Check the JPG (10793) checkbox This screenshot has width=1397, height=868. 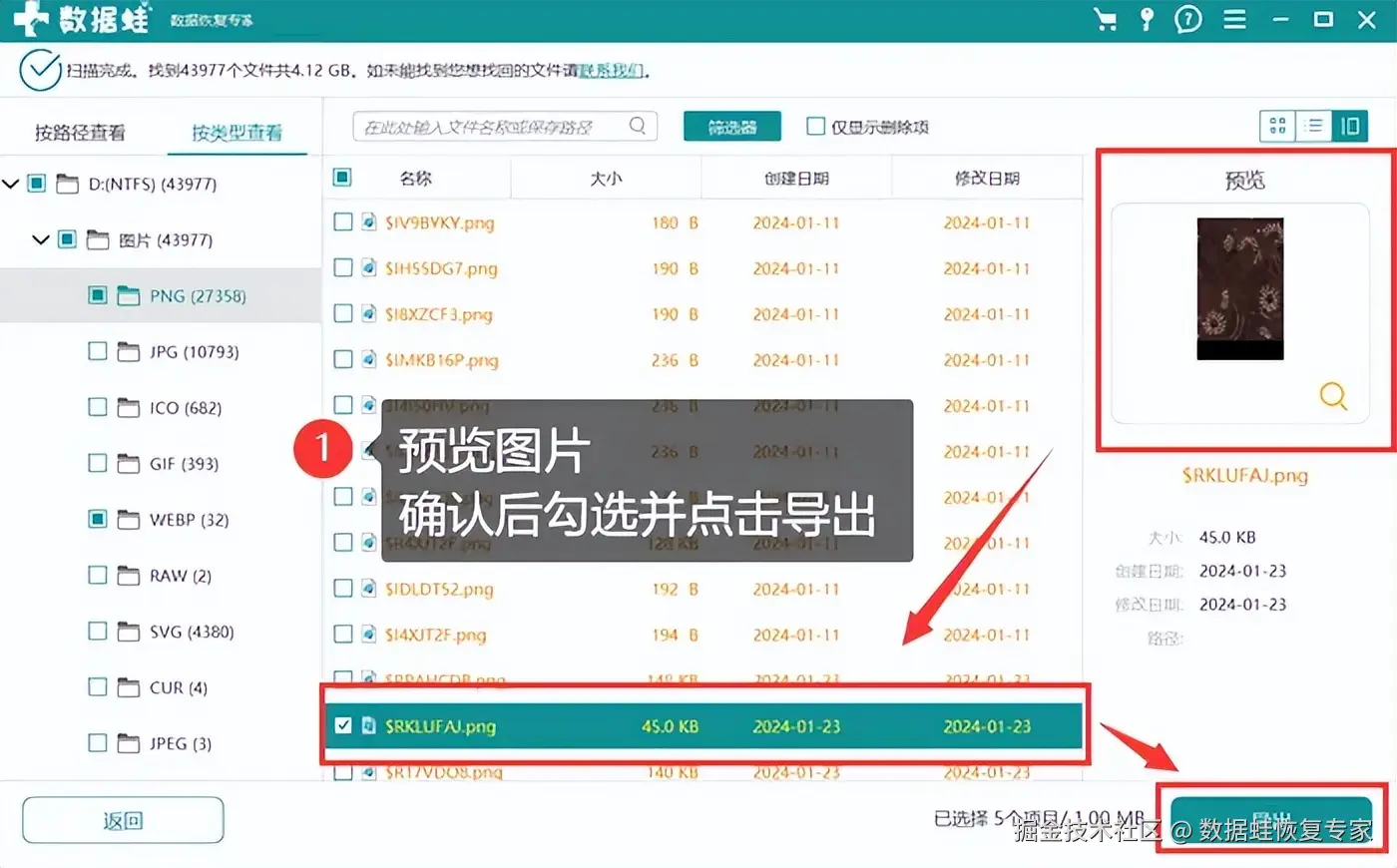[x=97, y=351]
